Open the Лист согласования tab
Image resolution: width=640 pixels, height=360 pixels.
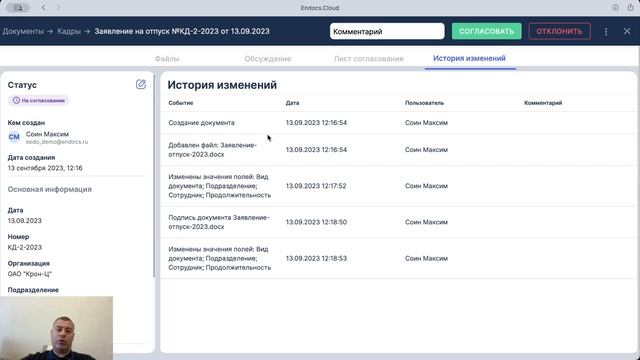point(369,59)
